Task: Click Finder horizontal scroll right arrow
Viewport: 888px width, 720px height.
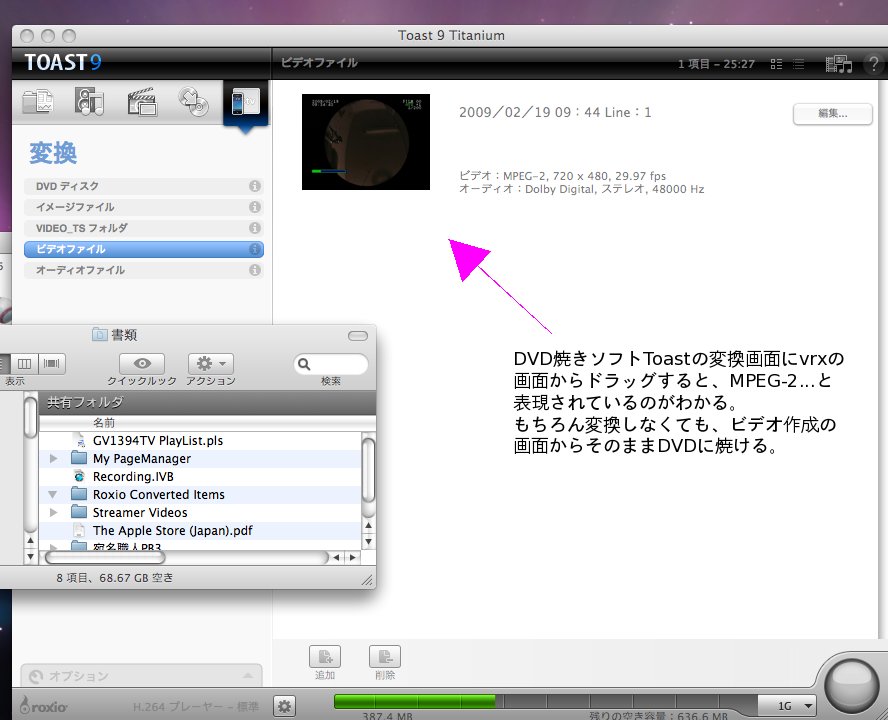Action: pos(353,557)
